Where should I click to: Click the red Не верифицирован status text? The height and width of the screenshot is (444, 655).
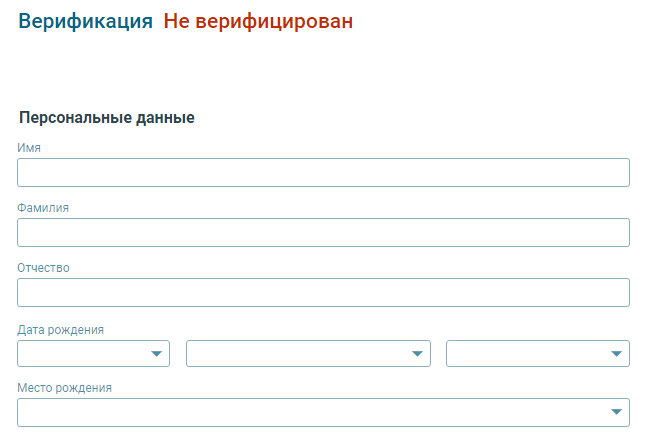[x=258, y=21]
